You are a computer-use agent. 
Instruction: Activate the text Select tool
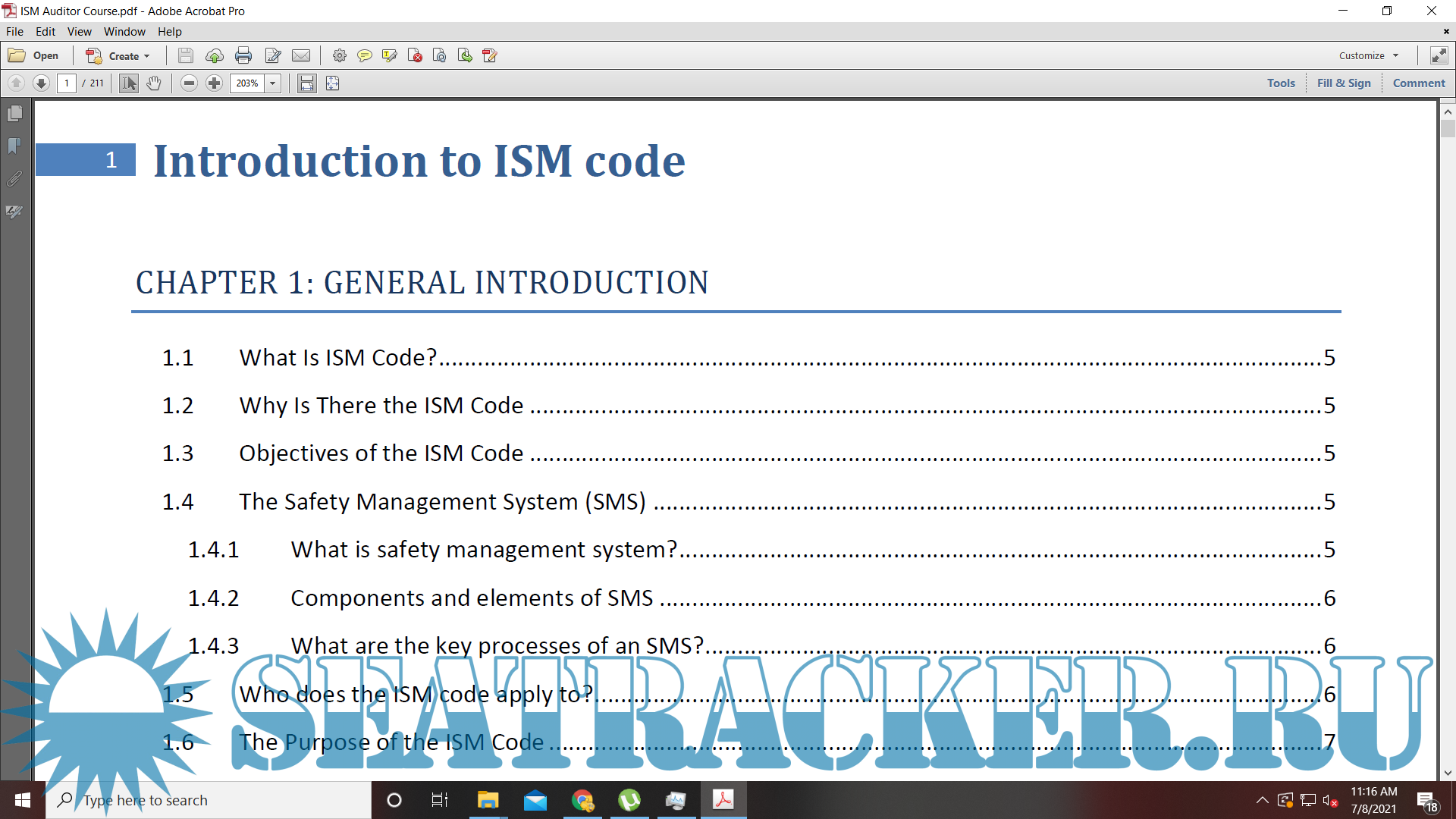tap(129, 83)
